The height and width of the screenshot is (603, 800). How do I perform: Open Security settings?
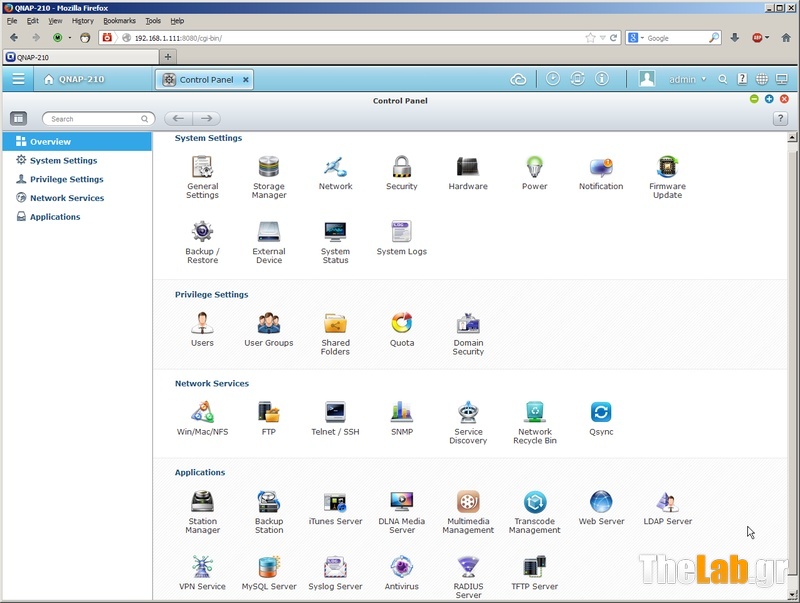[402, 172]
